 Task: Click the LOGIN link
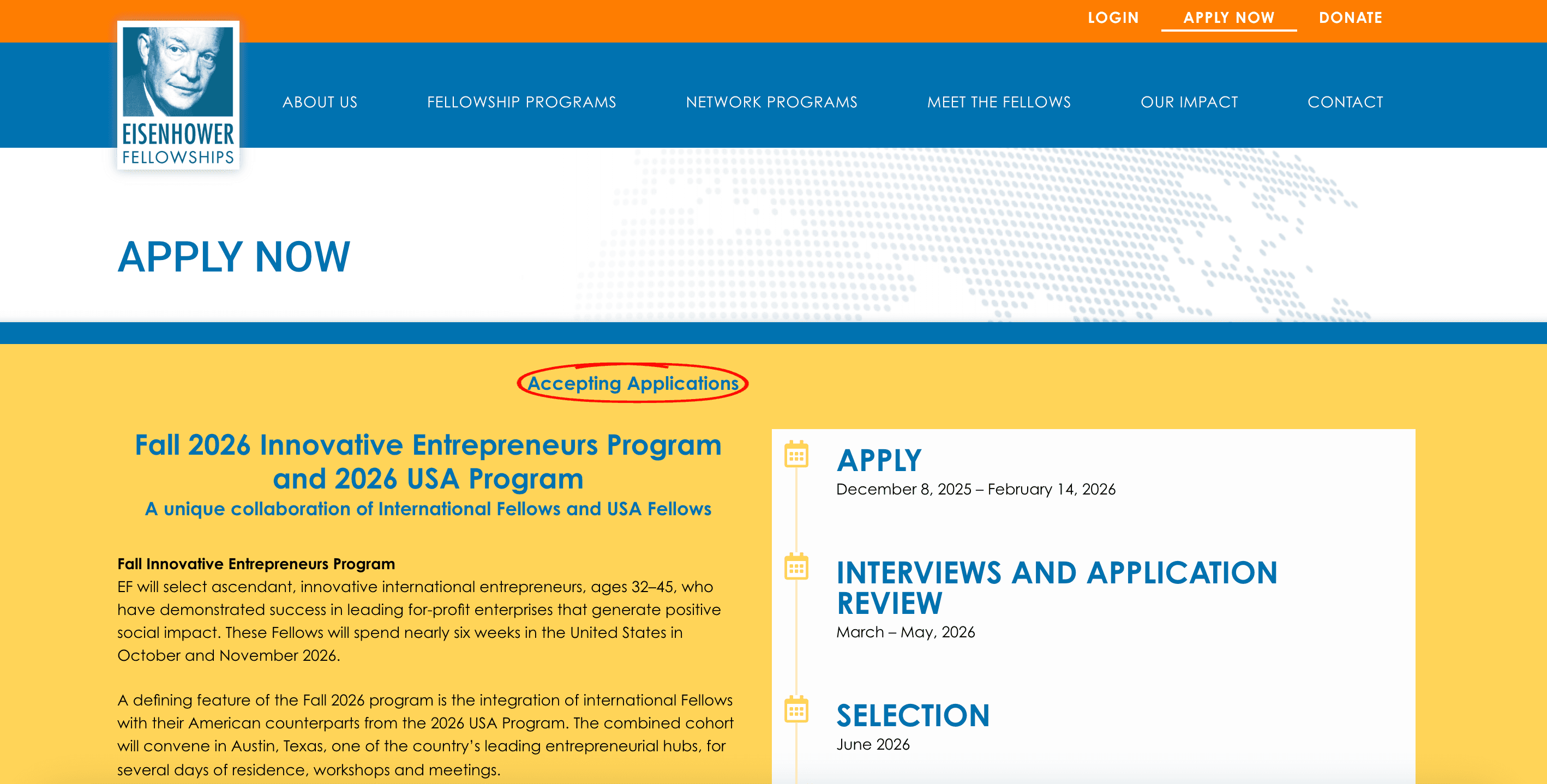[x=1113, y=17]
